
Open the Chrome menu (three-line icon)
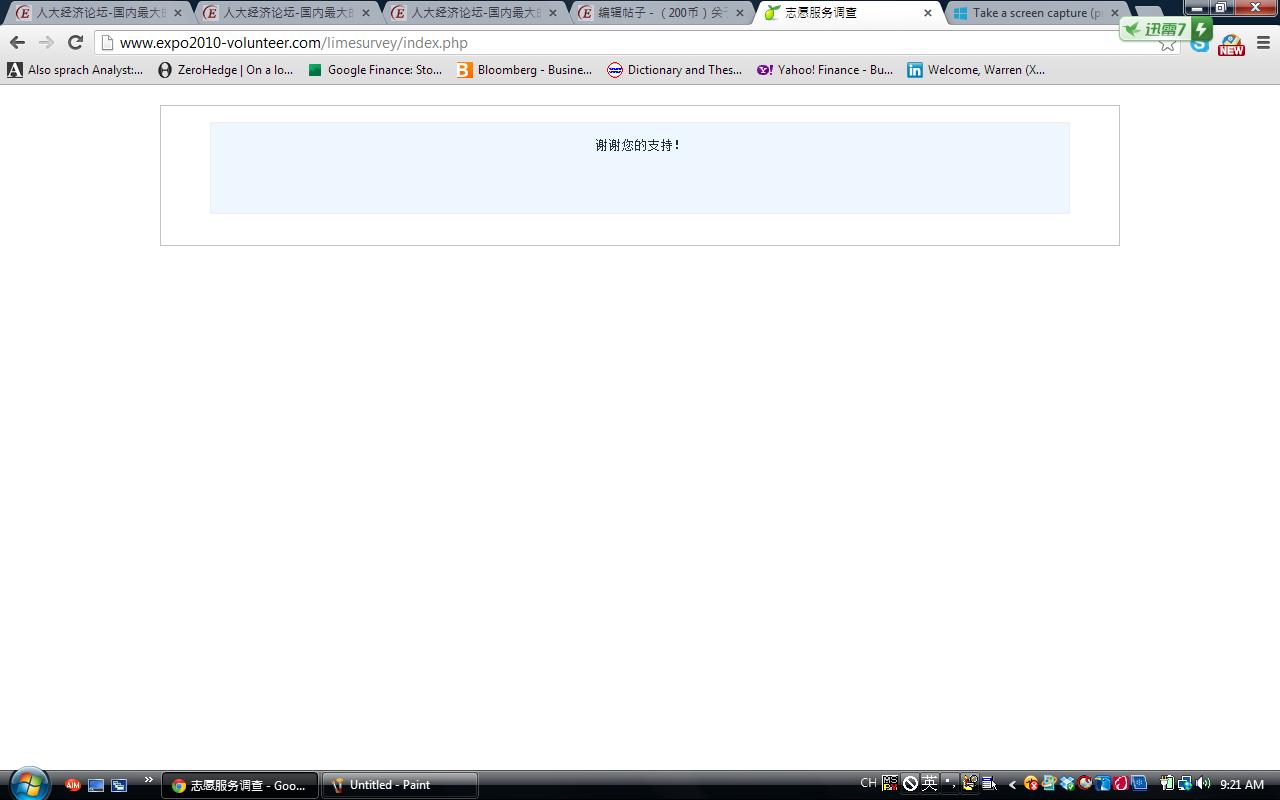click(1263, 43)
